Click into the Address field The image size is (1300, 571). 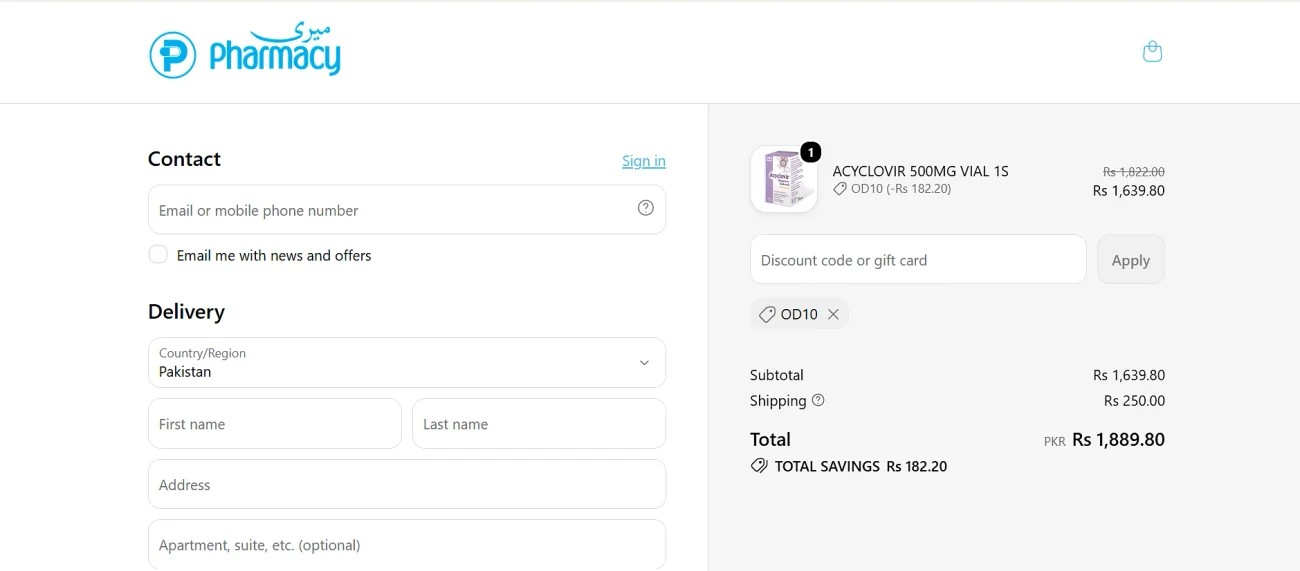[407, 485]
